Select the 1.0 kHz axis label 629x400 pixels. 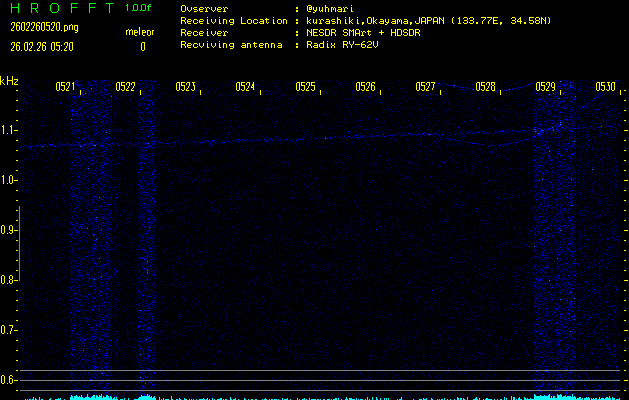pos(9,180)
